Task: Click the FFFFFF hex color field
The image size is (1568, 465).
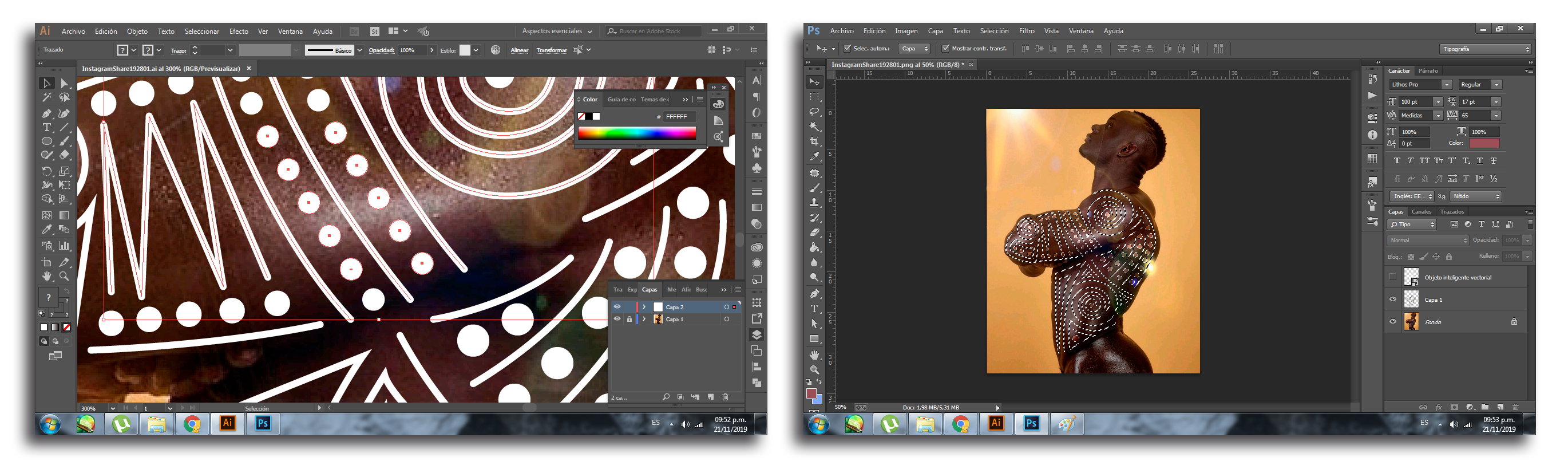Action: [x=679, y=116]
